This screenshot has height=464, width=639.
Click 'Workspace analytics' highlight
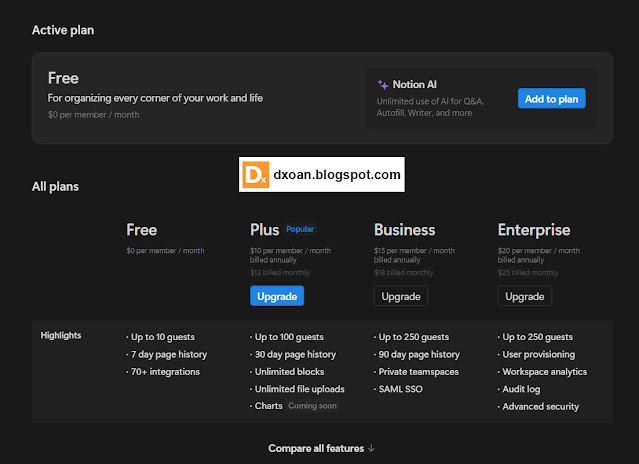point(545,372)
